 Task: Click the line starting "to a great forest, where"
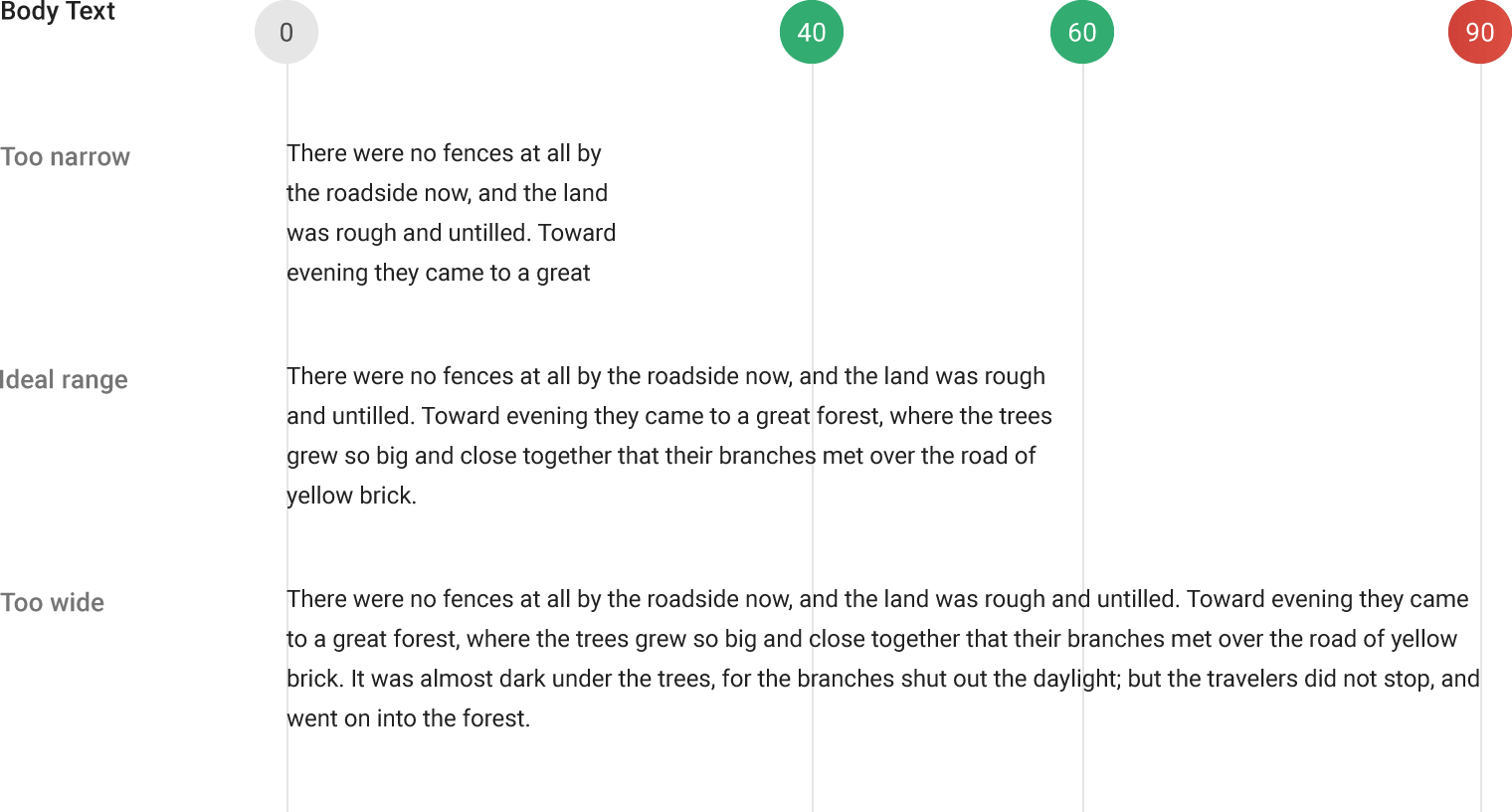871,639
